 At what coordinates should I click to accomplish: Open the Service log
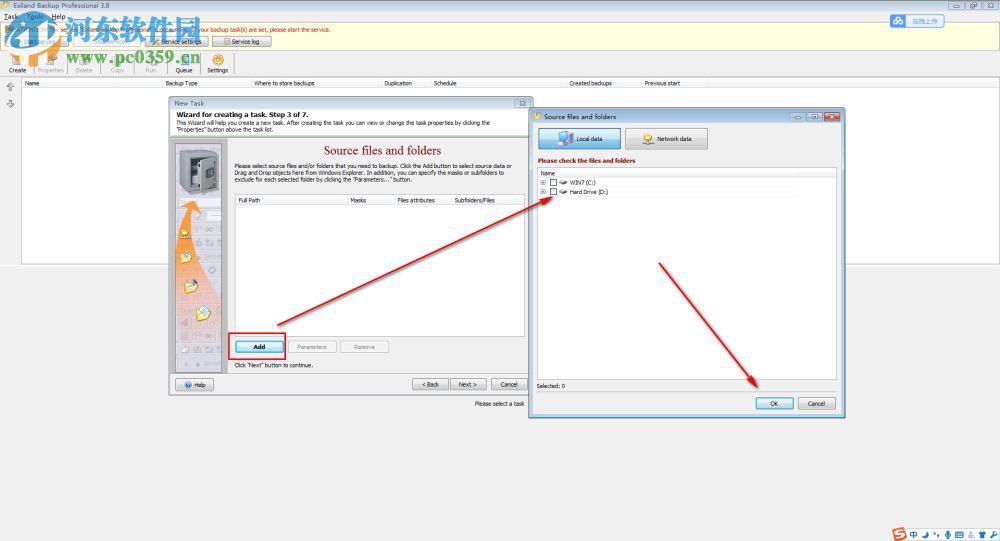[x=242, y=41]
